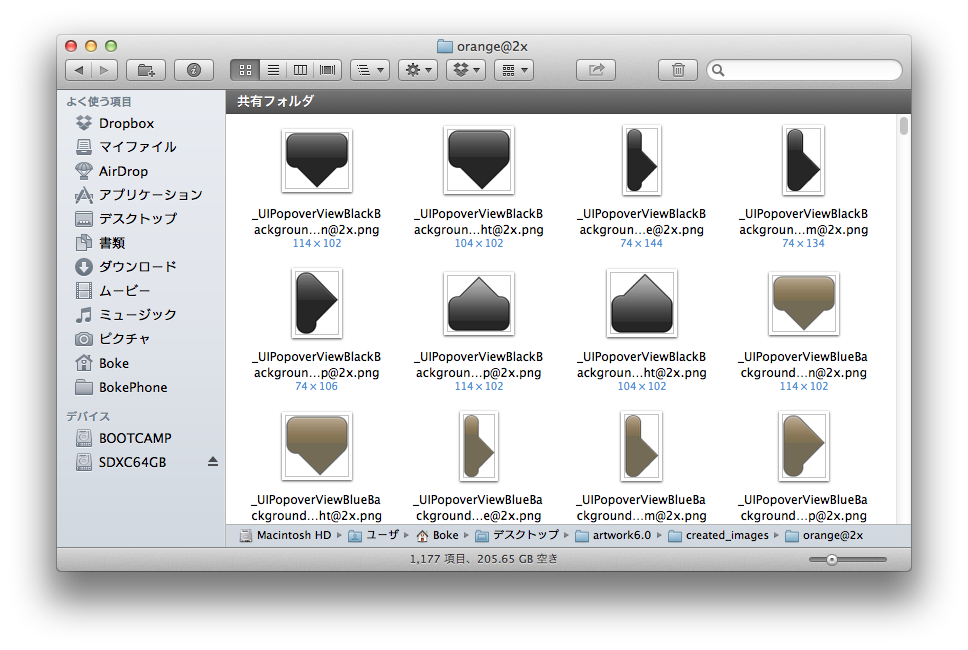Click the デバイス sidebar heading
The height and width of the screenshot is (650, 968).
tap(88, 417)
